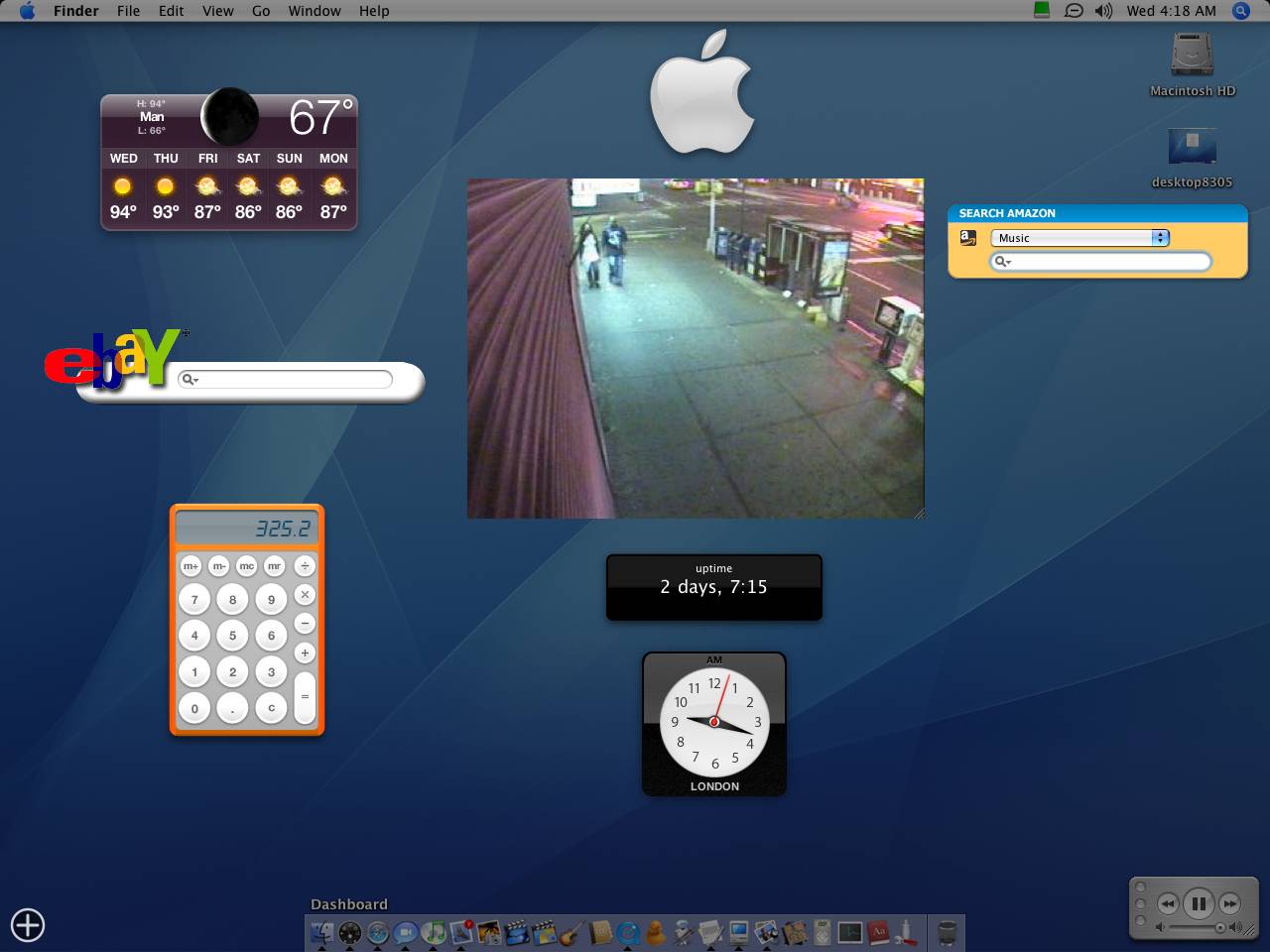Viewport: 1270px width, 952px height.
Task: Pause playback in the iTunes widget
Action: (x=1198, y=903)
